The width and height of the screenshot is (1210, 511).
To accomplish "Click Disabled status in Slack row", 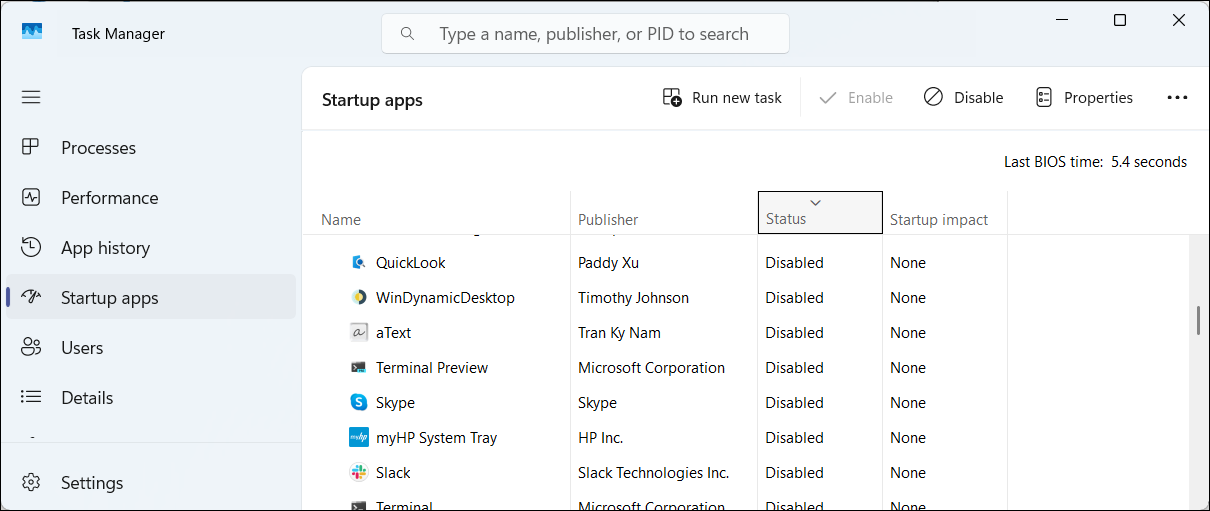I will click(794, 473).
